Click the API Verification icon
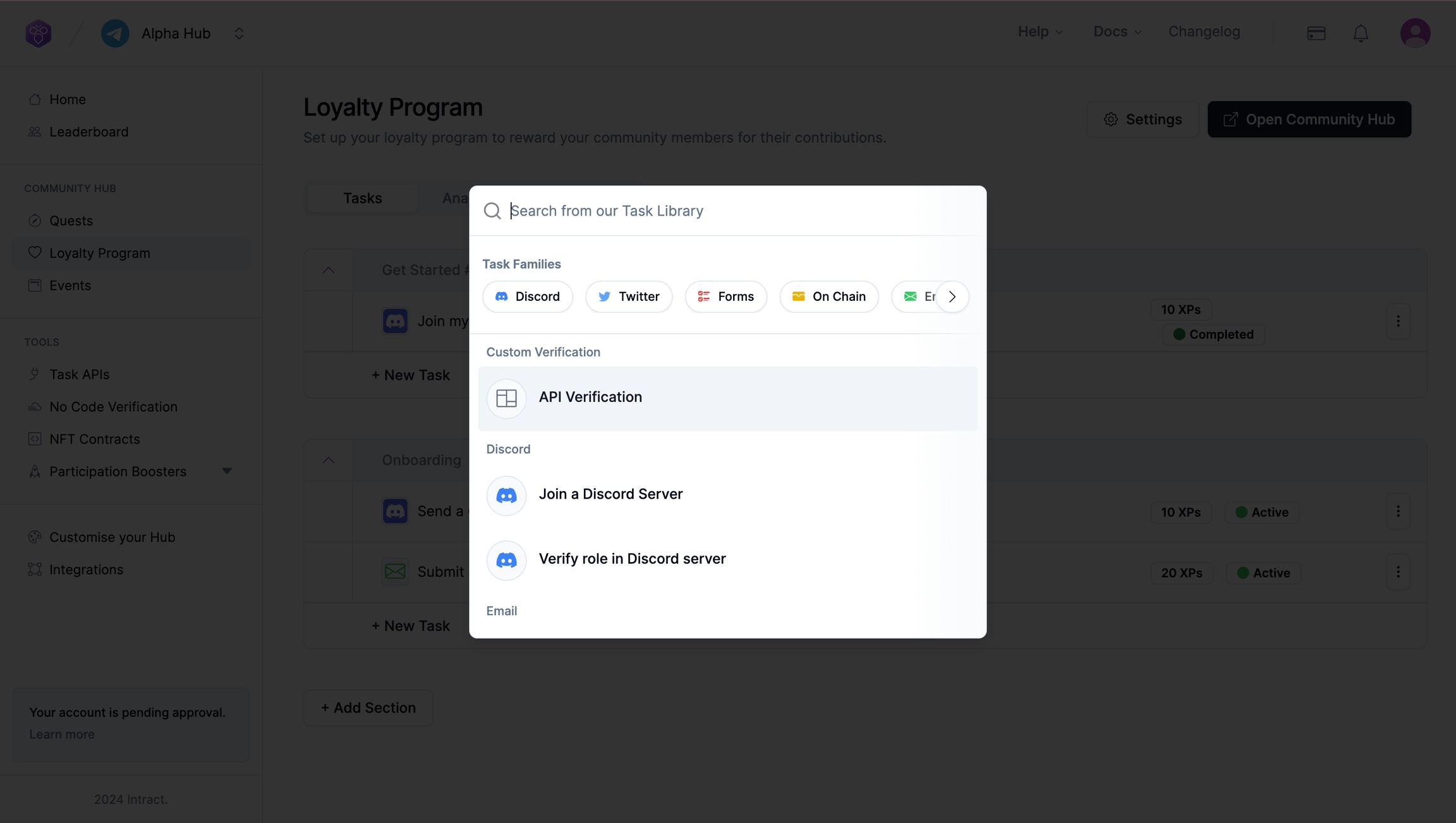 (x=506, y=398)
